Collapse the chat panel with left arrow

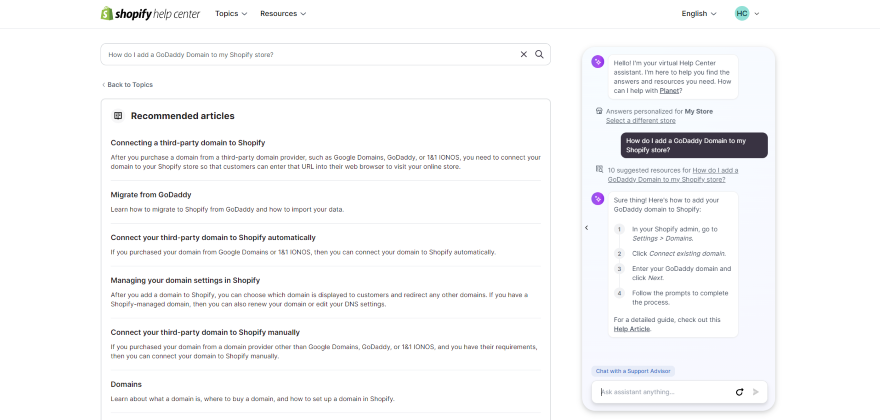pos(586,228)
